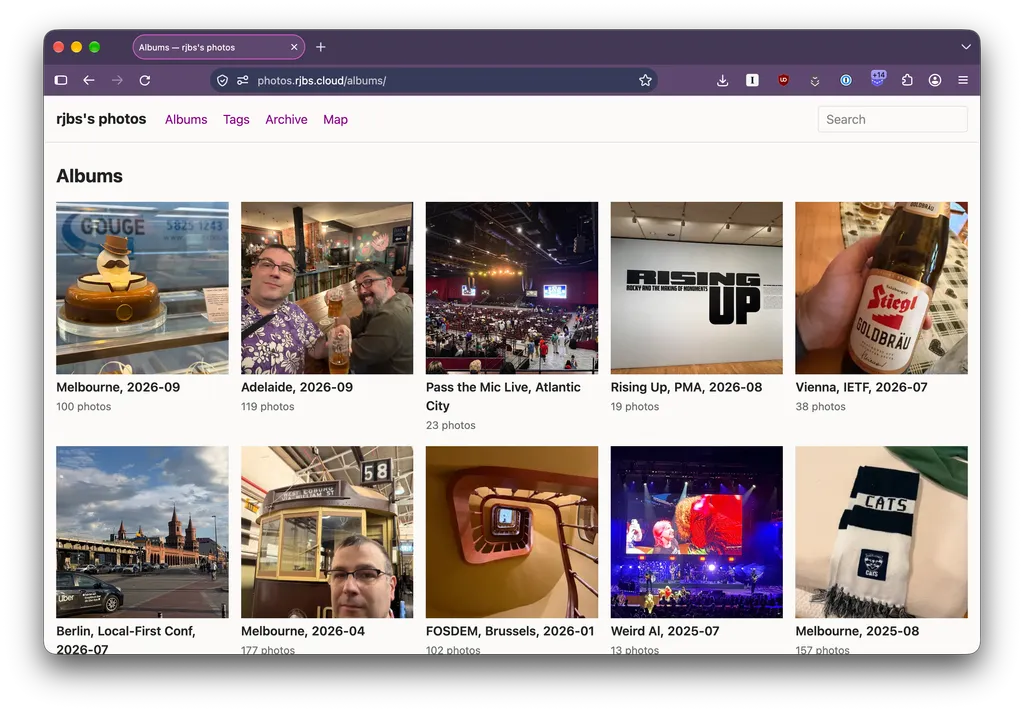Open the uBlock Origin extension

click(x=783, y=80)
